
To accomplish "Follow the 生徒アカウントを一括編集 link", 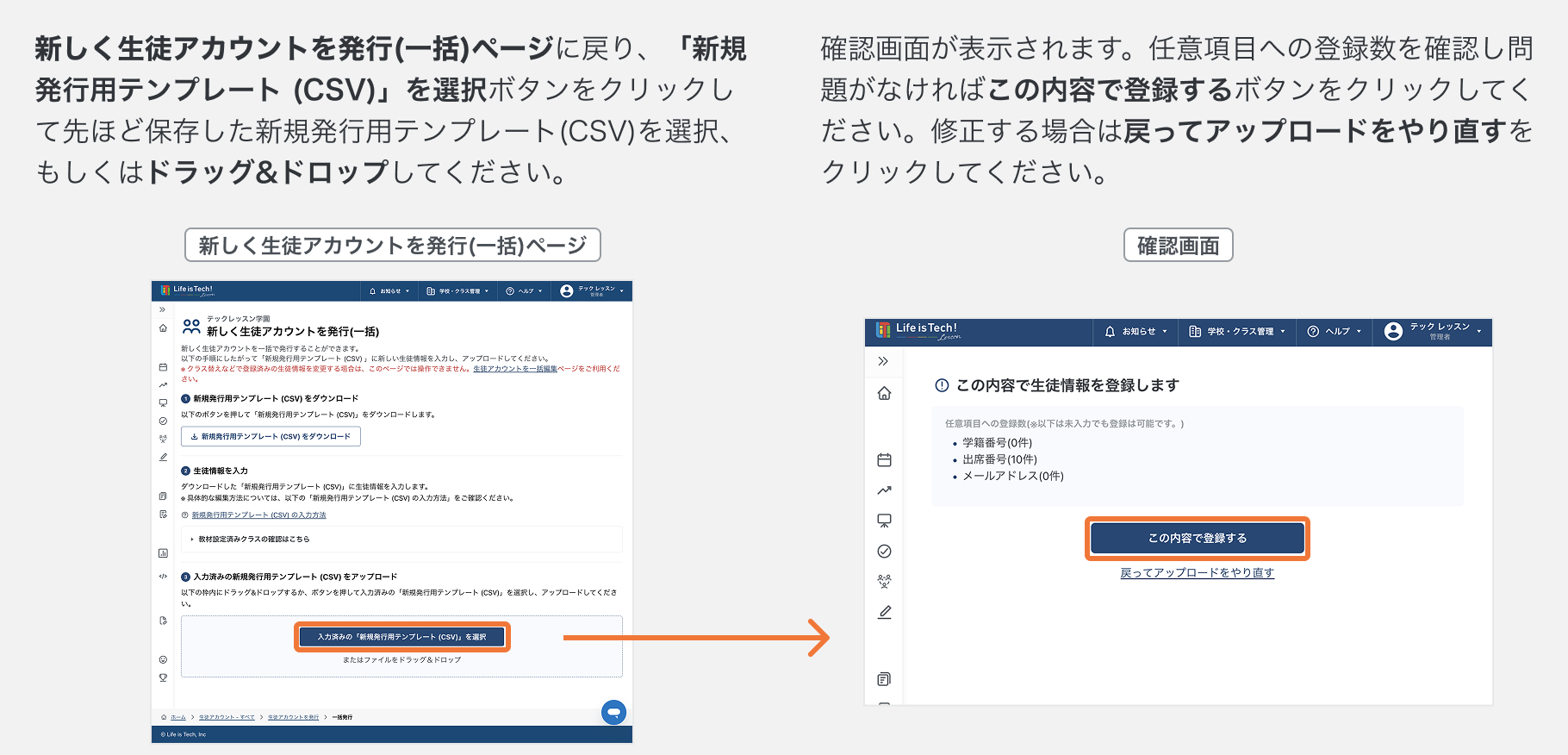I will click(x=515, y=369).
